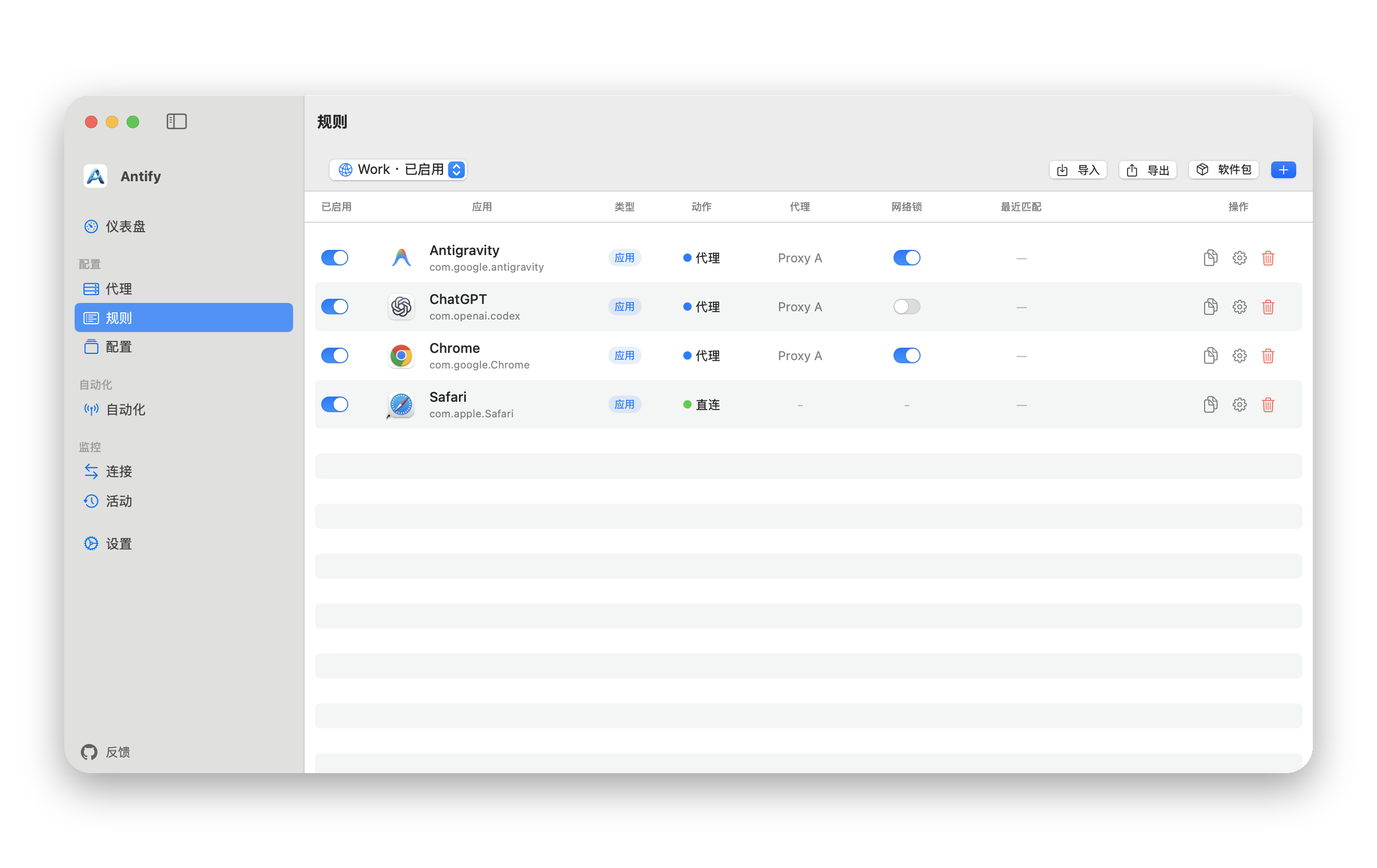1377x868 pixels.
Task: Click the 导出 export button
Action: coord(1147,170)
